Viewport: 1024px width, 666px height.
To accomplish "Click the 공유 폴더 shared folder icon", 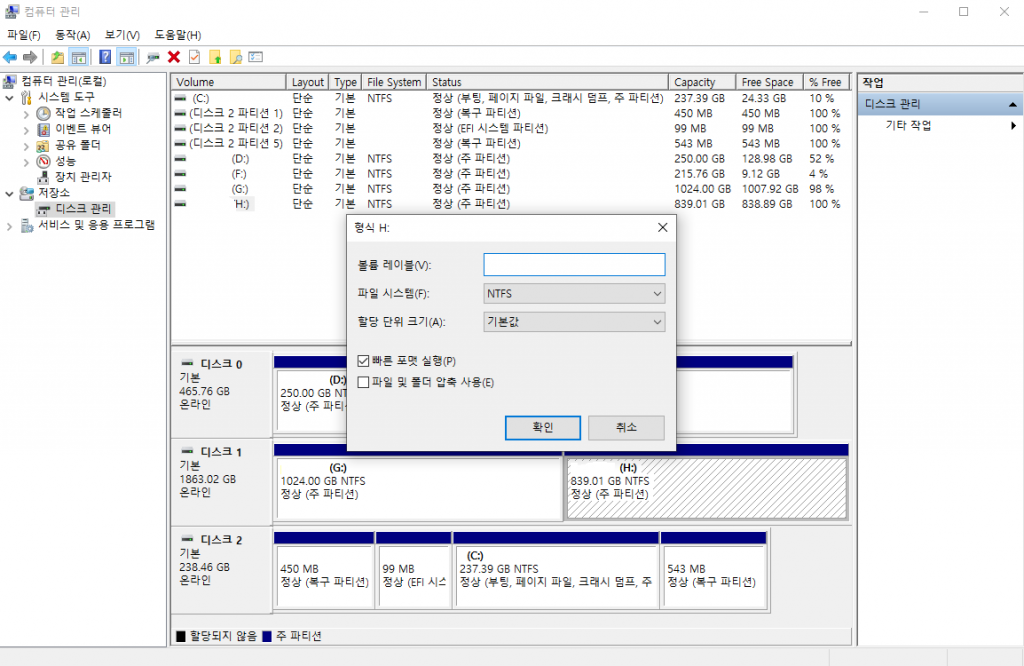I will point(43,145).
